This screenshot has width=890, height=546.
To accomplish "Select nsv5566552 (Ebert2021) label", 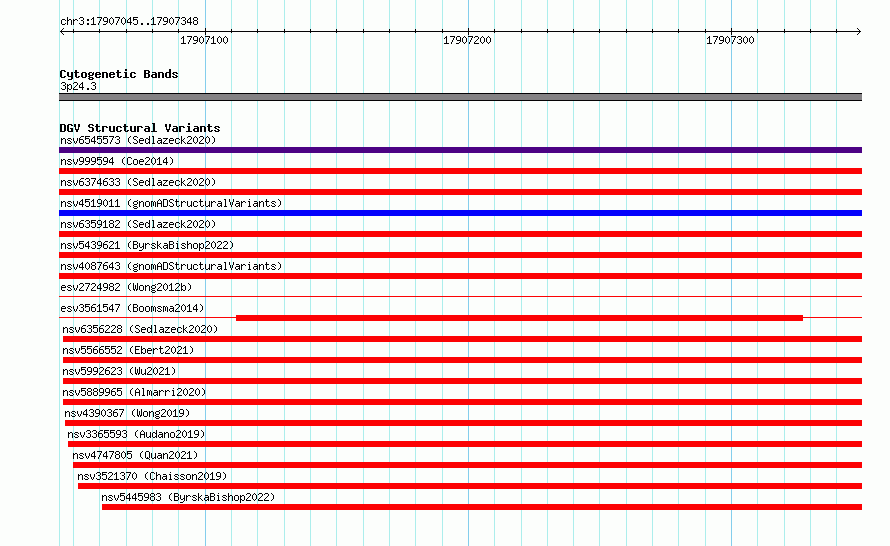I will pos(128,350).
